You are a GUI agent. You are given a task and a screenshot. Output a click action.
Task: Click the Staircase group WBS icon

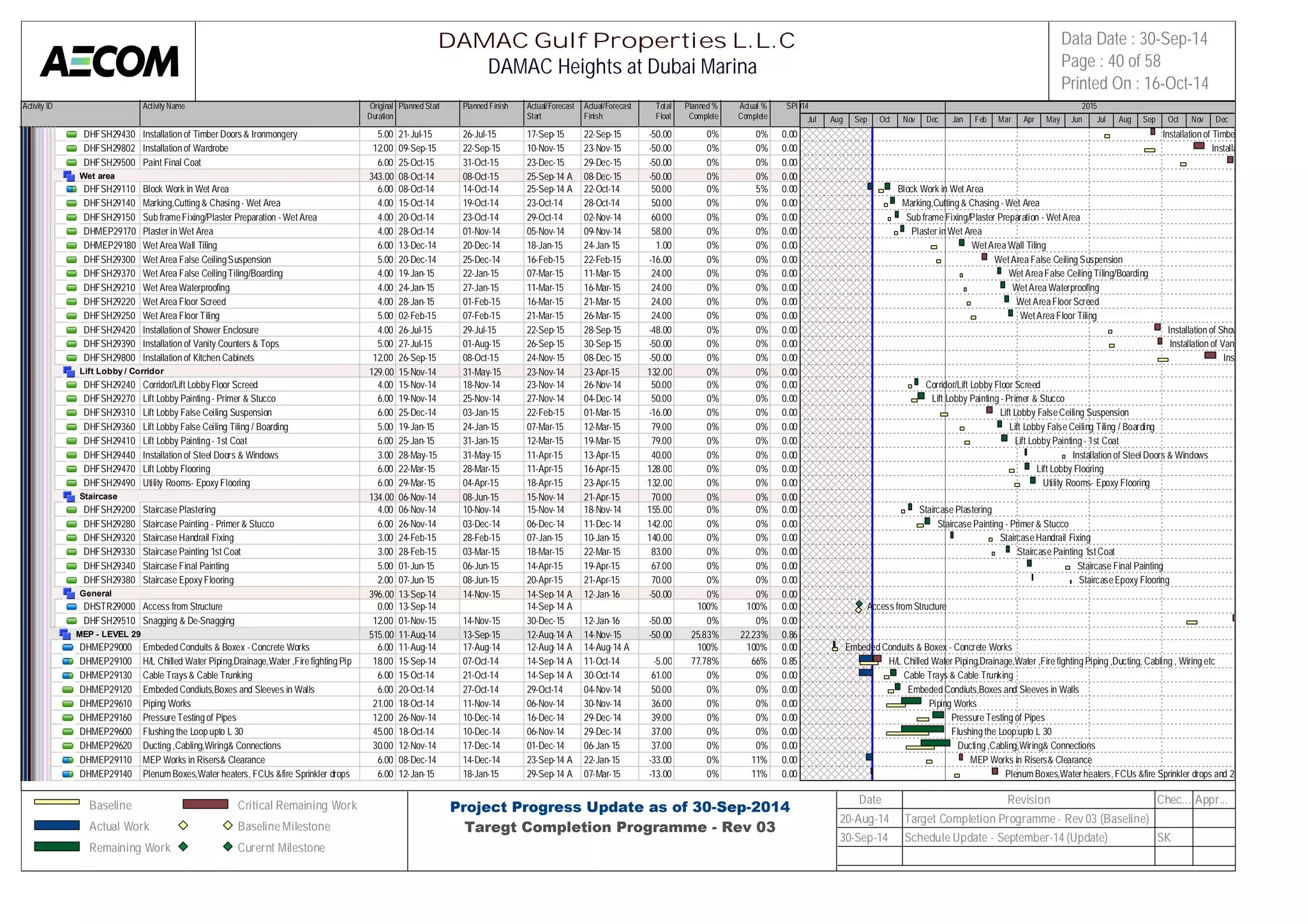pyautogui.click(x=69, y=496)
